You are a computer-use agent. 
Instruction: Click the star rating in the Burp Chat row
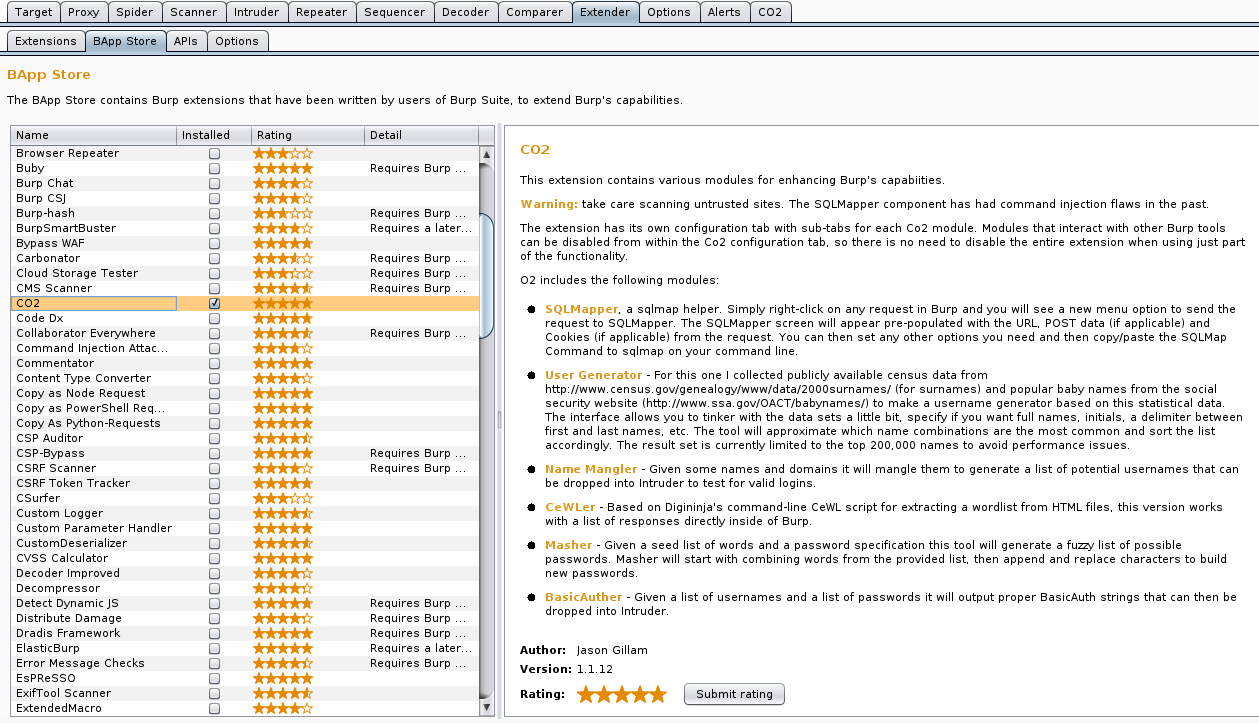tap(283, 183)
